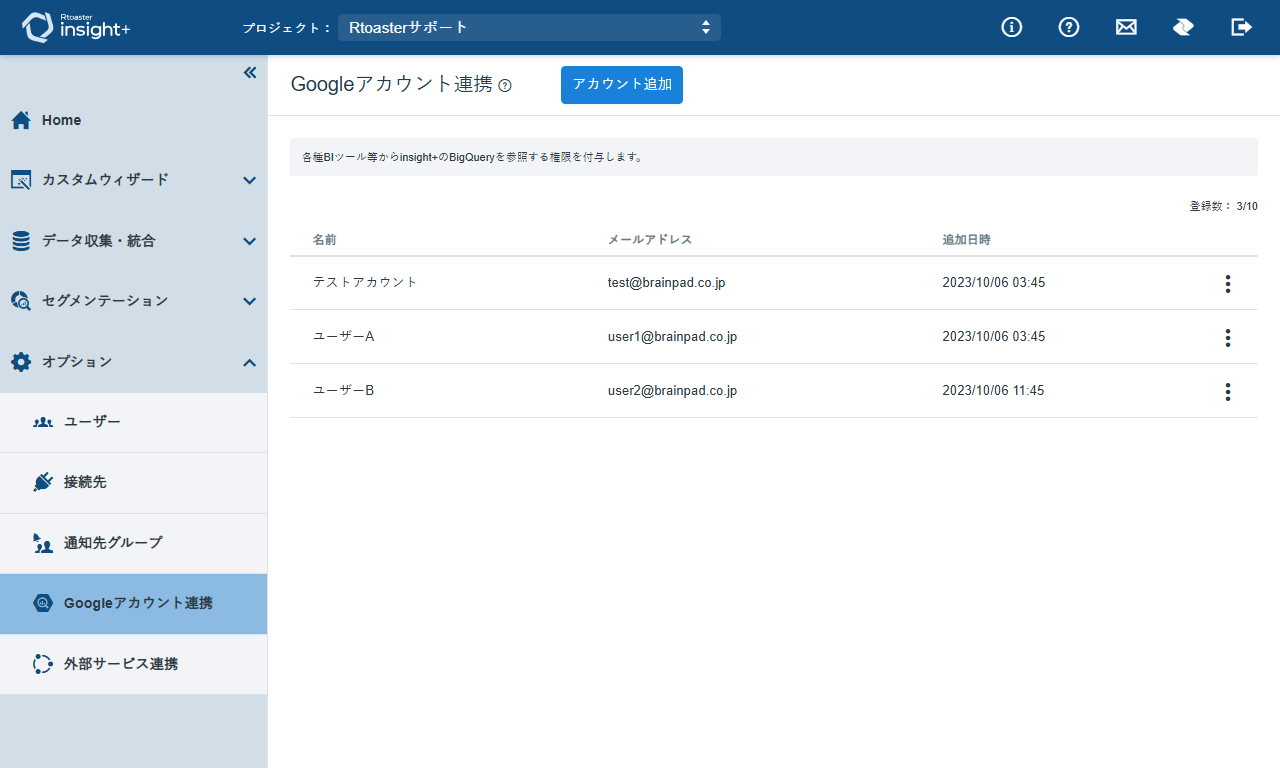The height and width of the screenshot is (768, 1280).
Task: Click the アカウント追加 button
Action: [x=622, y=85]
